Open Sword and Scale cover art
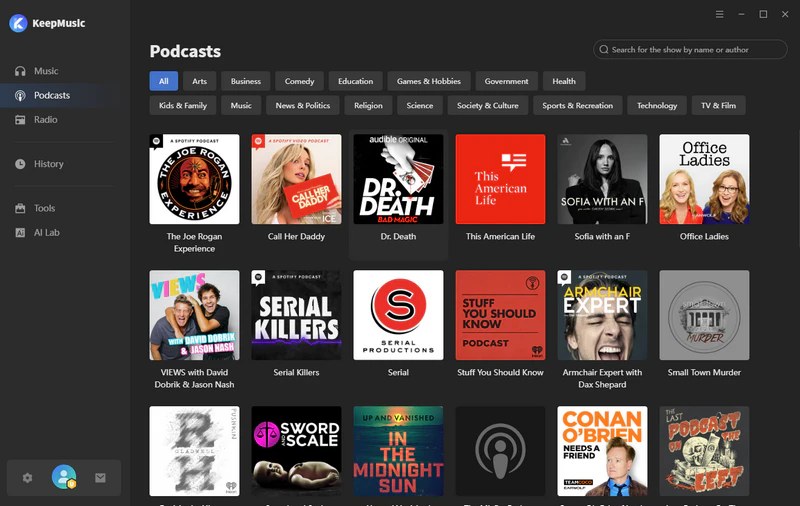The height and width of the screenshot is (506, 800). point(296,451)
